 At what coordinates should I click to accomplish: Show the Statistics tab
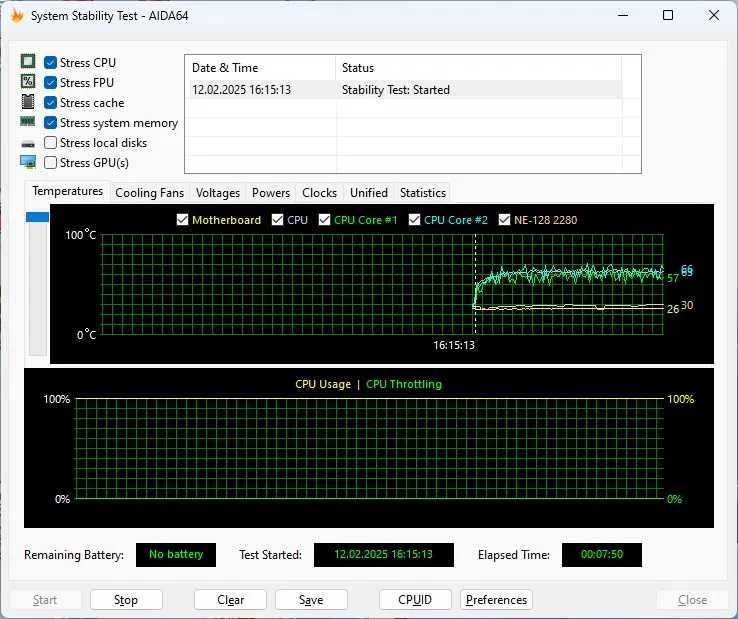tap(423, 193)
